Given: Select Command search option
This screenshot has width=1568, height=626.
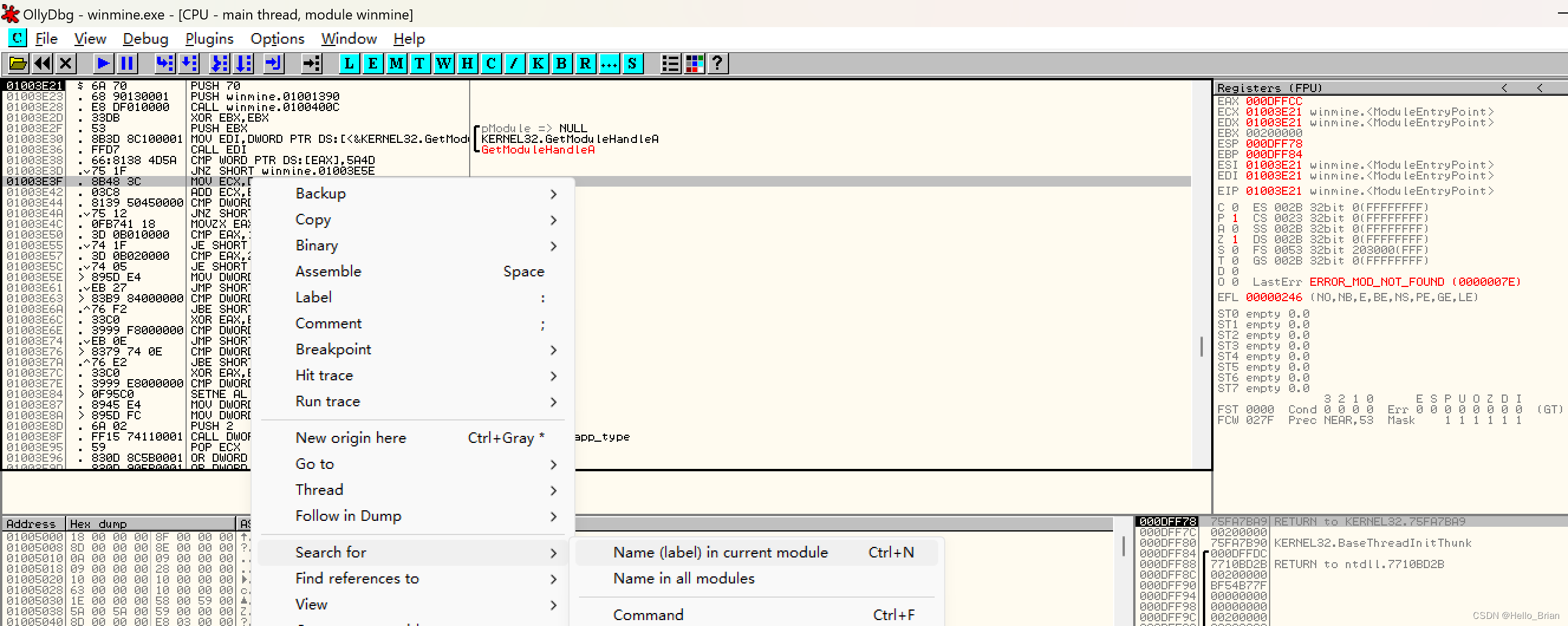Looking at the screenshot, I should point(756,614).
